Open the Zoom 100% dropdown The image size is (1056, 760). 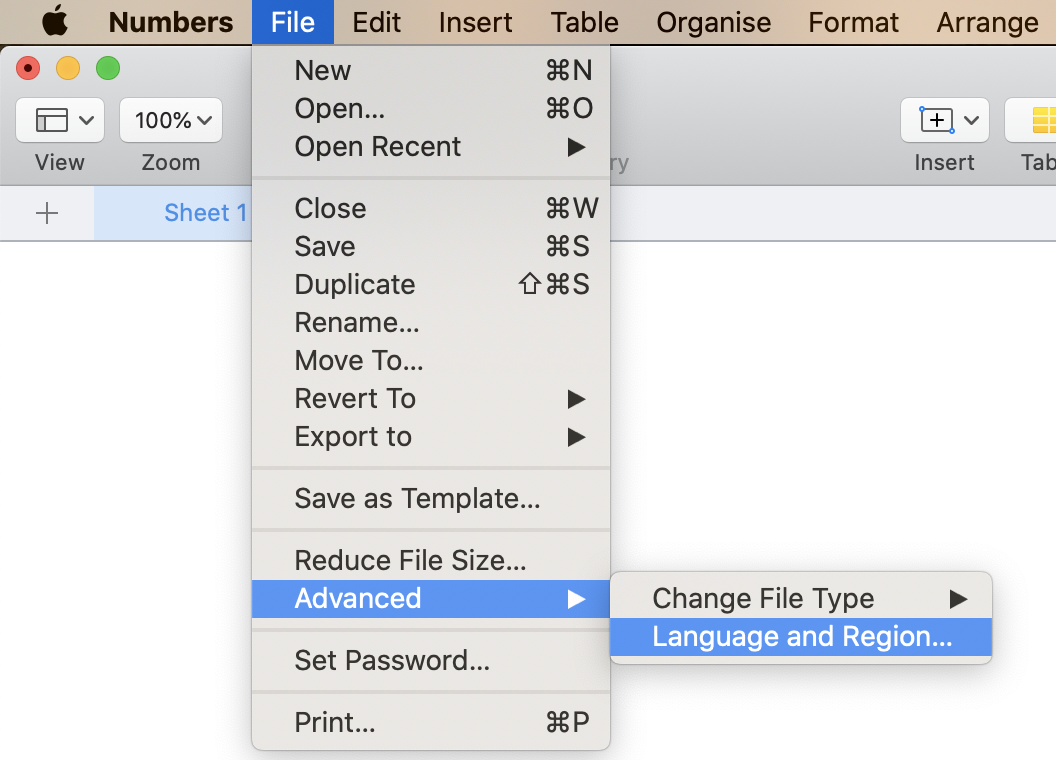pos(171,120)
